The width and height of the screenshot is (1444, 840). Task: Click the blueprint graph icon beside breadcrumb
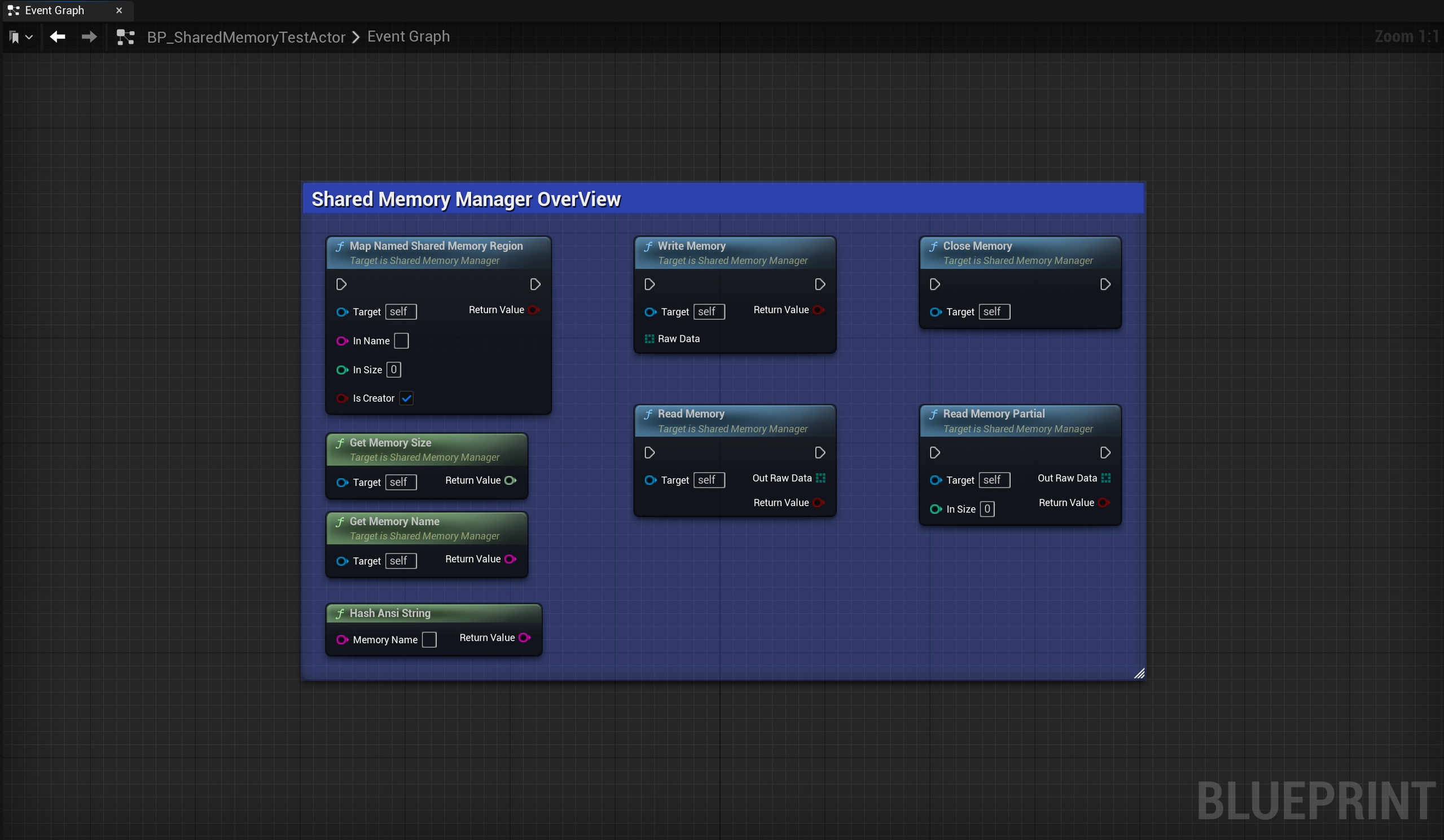[x=125, y=37]
